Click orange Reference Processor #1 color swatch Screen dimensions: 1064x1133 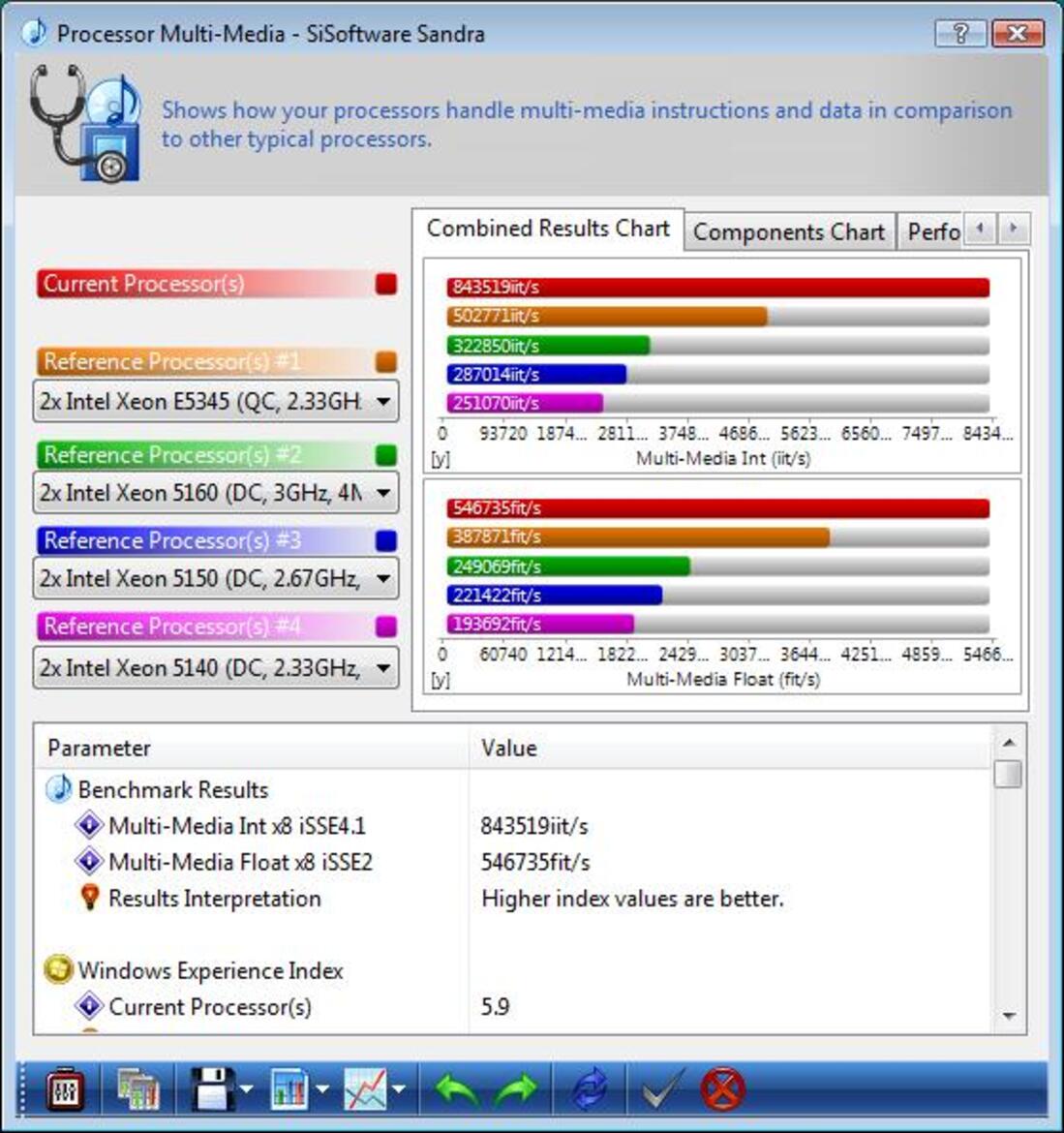[x=386, y=362]
